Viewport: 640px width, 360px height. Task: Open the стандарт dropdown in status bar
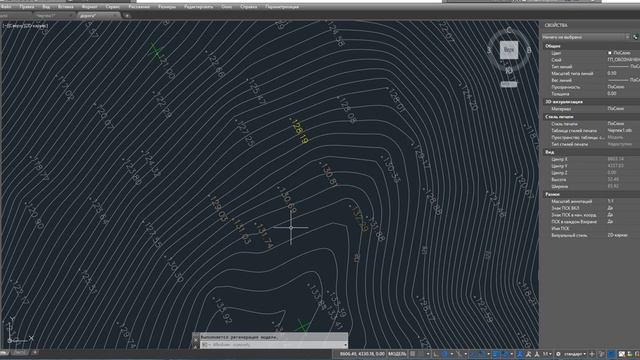click(x=575, y=354)
